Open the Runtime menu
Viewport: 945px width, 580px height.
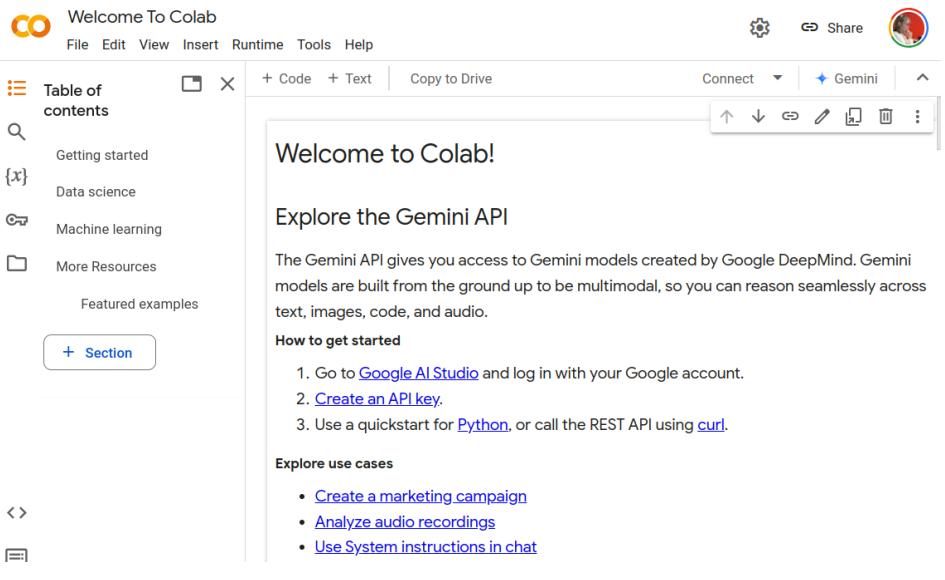click(x=257, y=45)
